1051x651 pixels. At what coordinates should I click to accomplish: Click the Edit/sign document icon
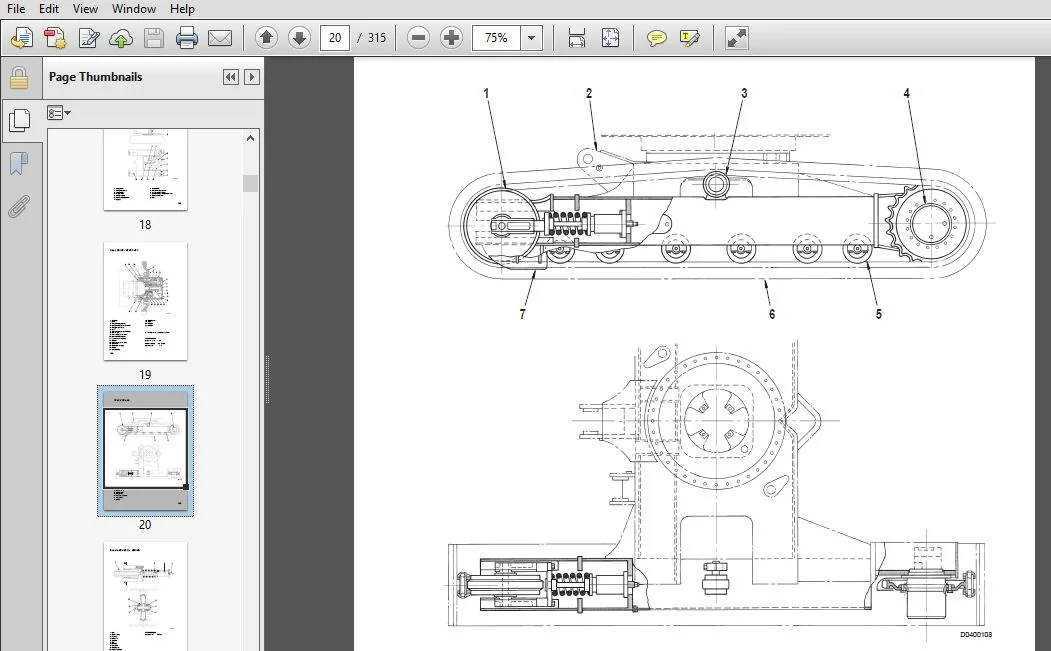point(88,38)
